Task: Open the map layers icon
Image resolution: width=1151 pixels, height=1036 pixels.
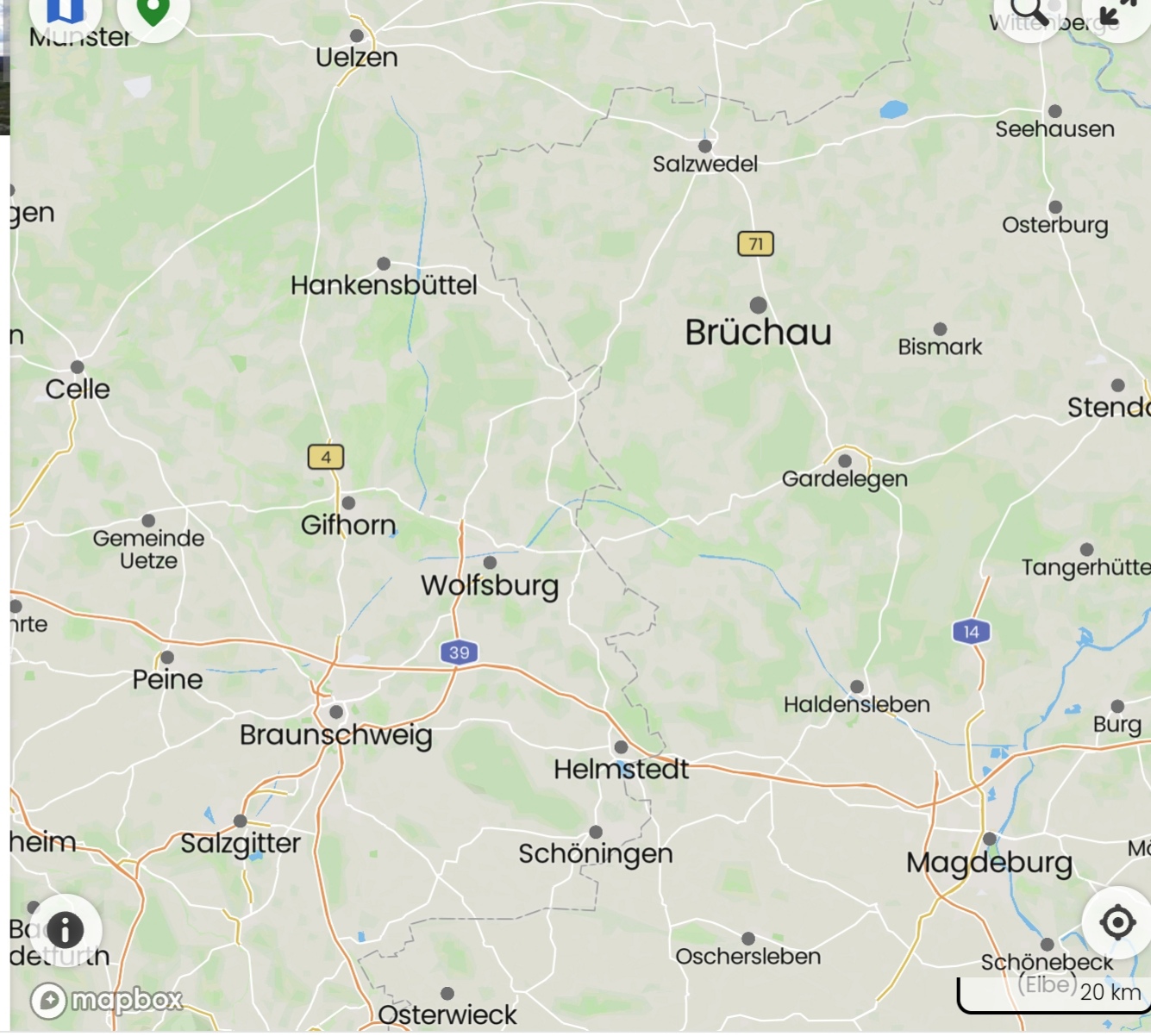Action: click(x=66, y=10)
